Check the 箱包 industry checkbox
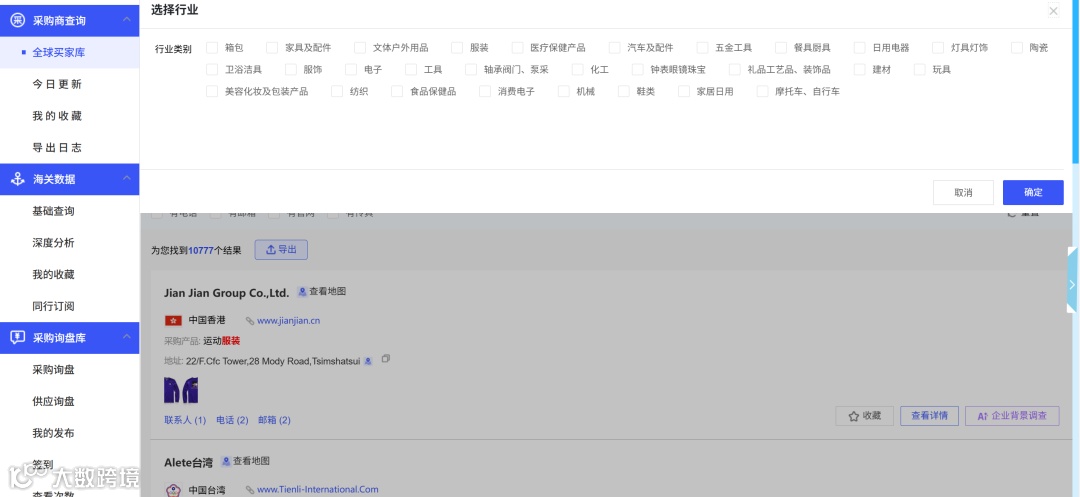Viewport: 1080px width, 497px height. click(x=212, y=47)
